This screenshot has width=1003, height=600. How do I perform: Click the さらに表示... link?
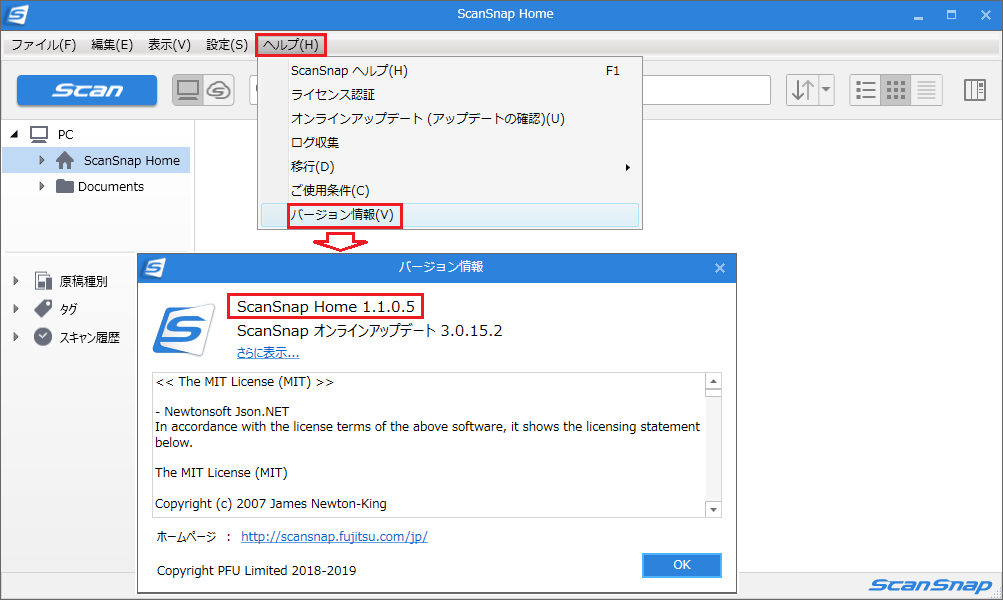[267, 352]
